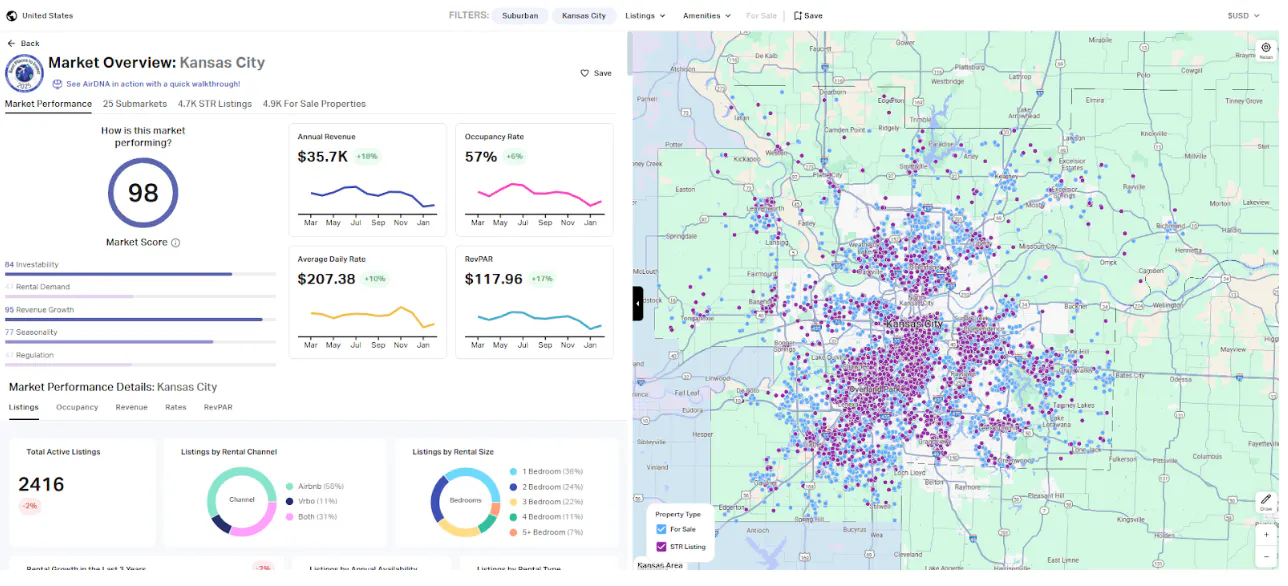1288x586 pixels.
Task: Open the 4.7K STR Listings tab
Action: tap(215, 104)
